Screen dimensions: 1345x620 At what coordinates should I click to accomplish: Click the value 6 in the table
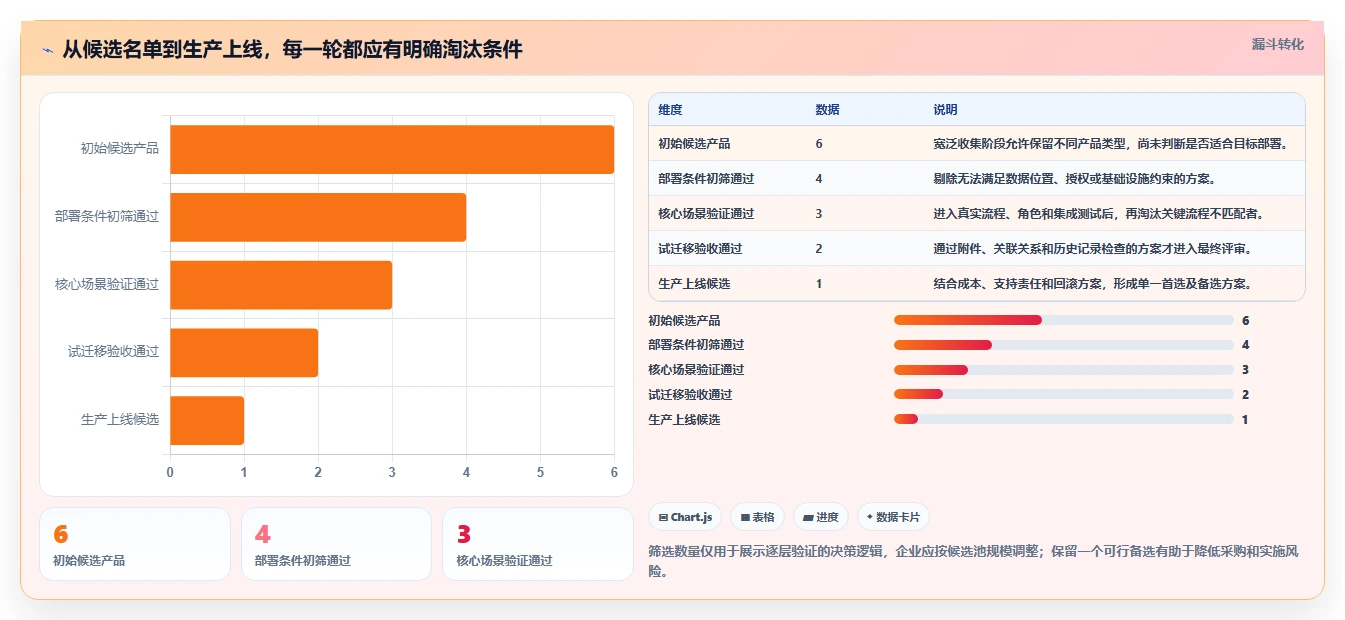819,144
